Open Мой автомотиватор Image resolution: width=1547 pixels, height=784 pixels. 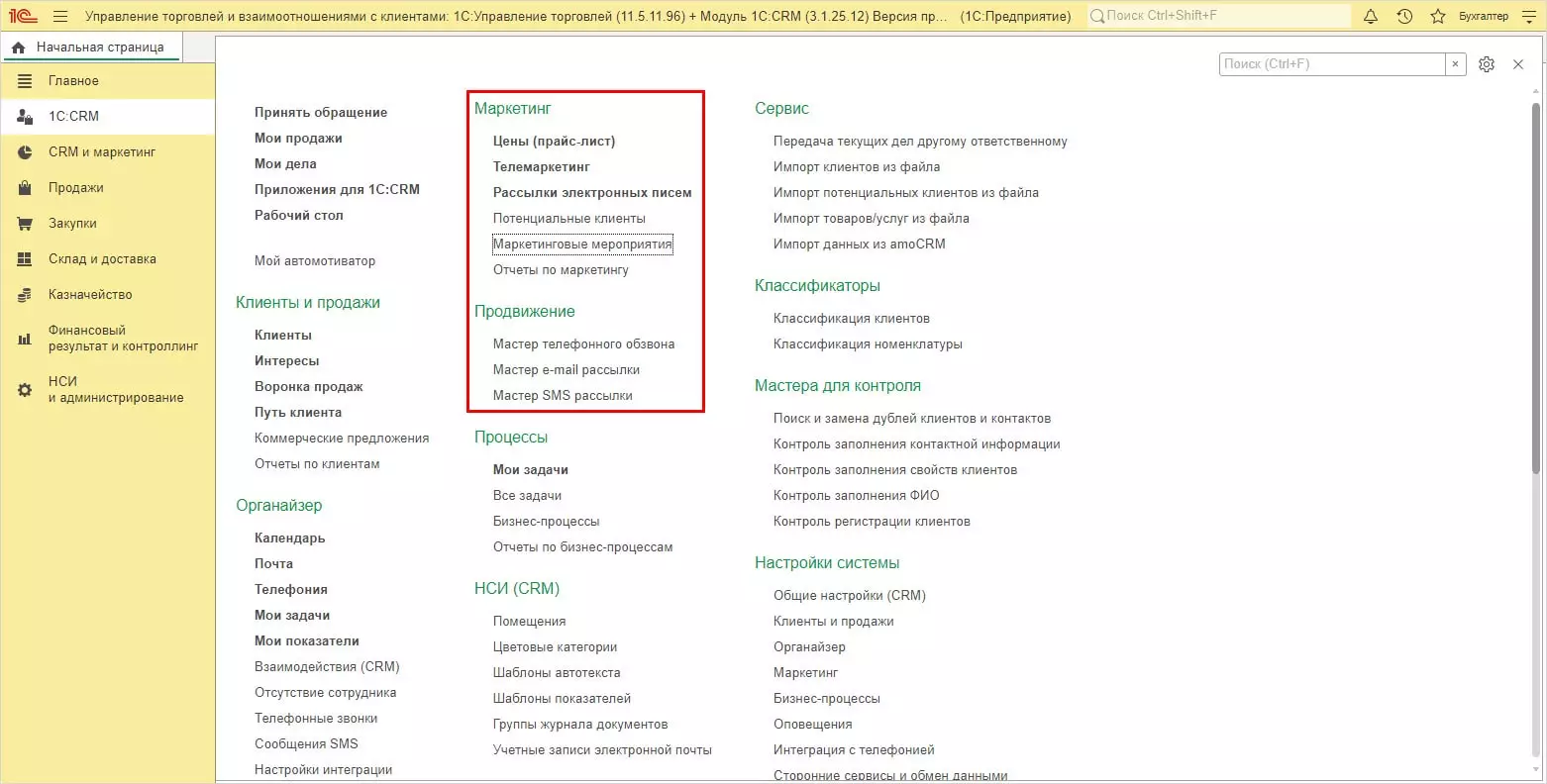[315, 261]
